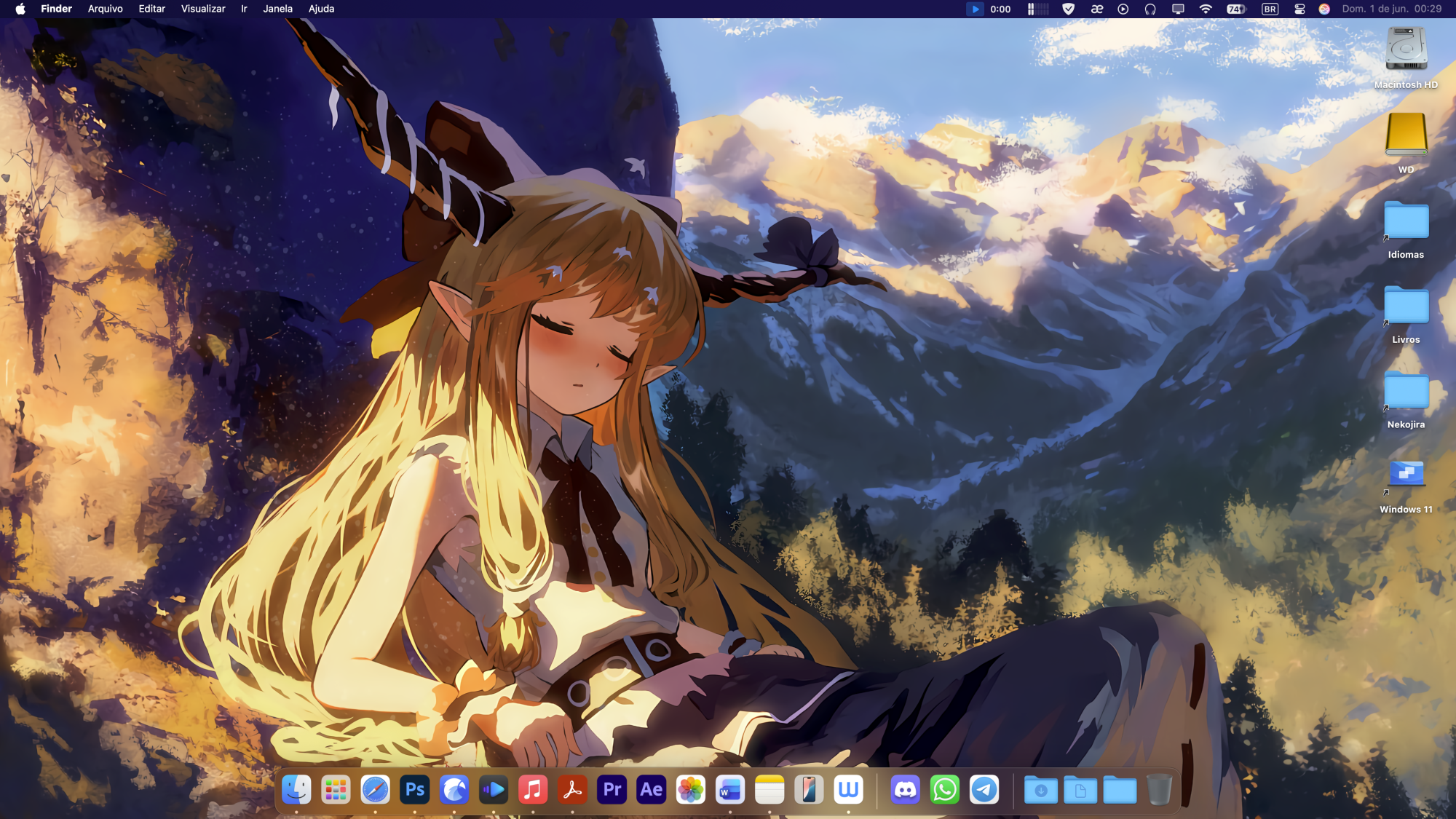Open the Music app
Image resolution: width=1456 pixels, height=819 pixels.
tap(533, 789)
